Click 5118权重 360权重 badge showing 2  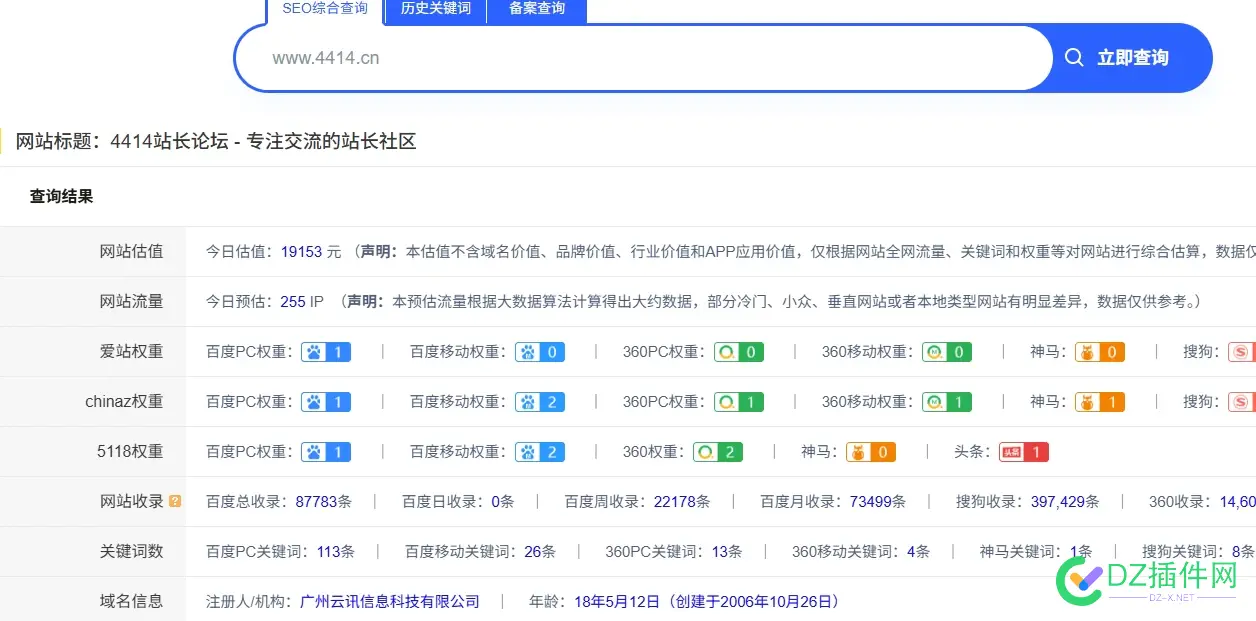click(718, 452)
